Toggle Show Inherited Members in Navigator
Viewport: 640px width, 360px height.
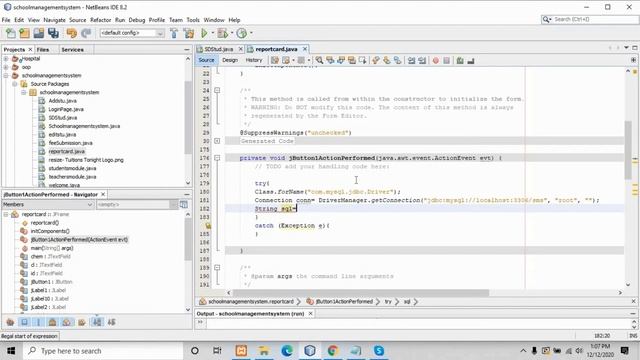[x=10, y=322]
